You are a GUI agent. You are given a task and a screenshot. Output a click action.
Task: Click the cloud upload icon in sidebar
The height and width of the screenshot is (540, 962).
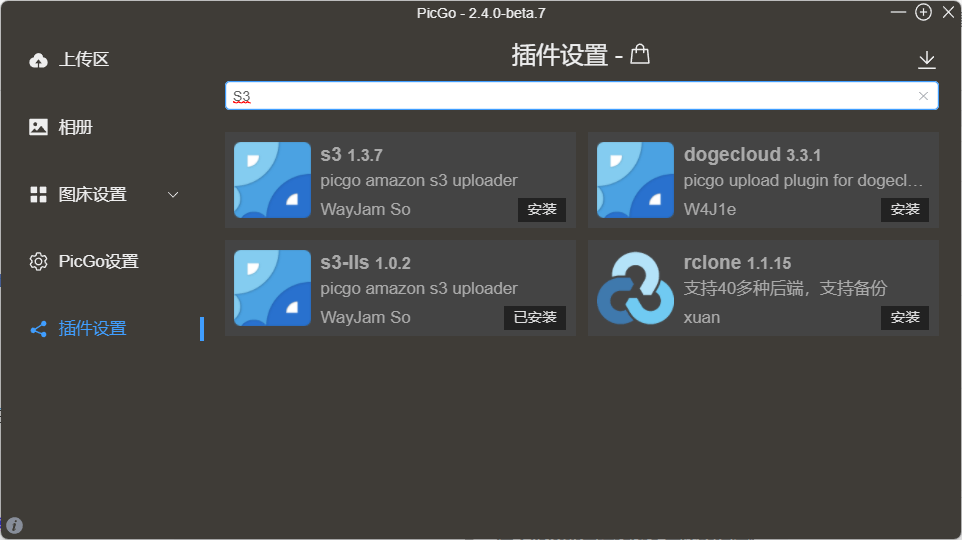[39, 60]
